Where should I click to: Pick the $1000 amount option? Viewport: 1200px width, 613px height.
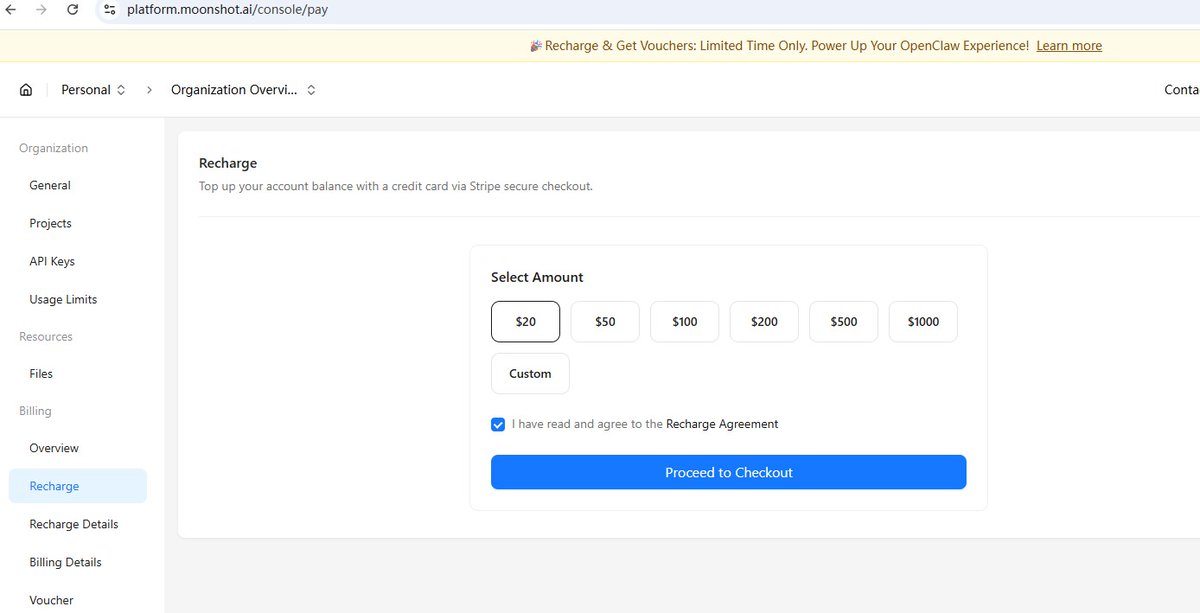923,322
